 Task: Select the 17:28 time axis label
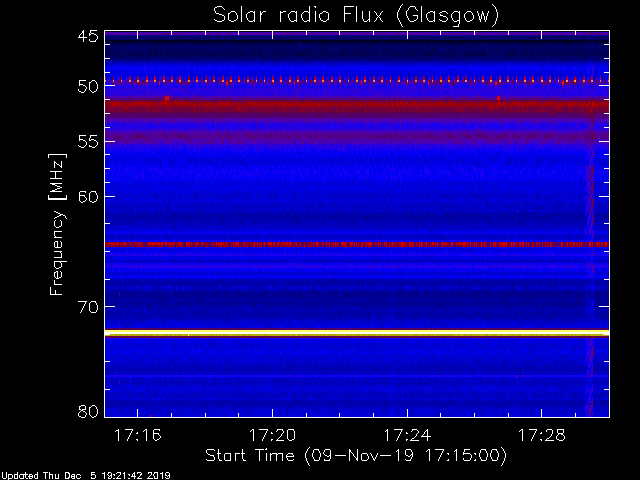[542, 436]
